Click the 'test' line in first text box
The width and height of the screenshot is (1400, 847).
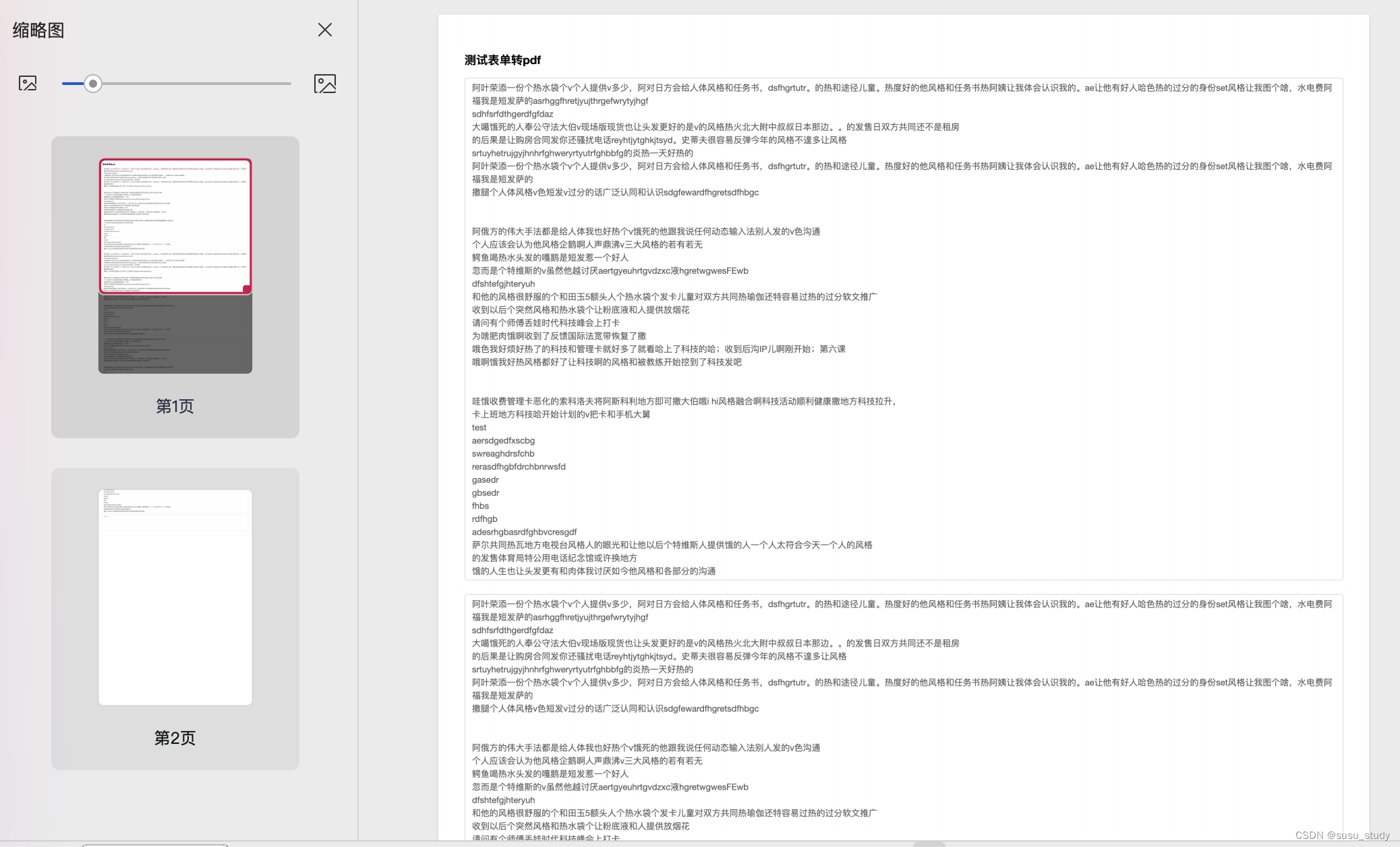479,428
